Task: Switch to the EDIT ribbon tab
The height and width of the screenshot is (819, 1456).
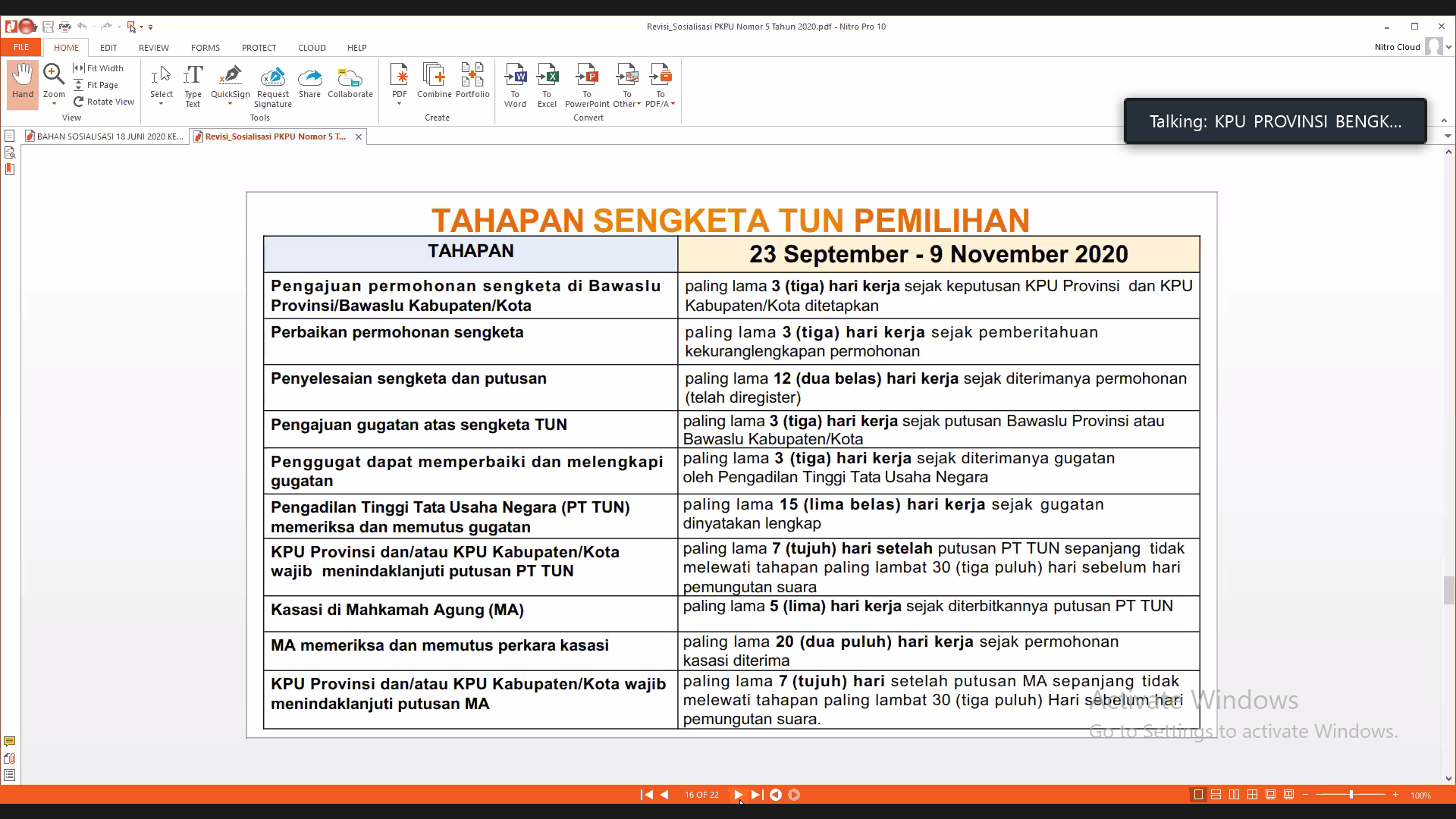Action: pos(108,48)
